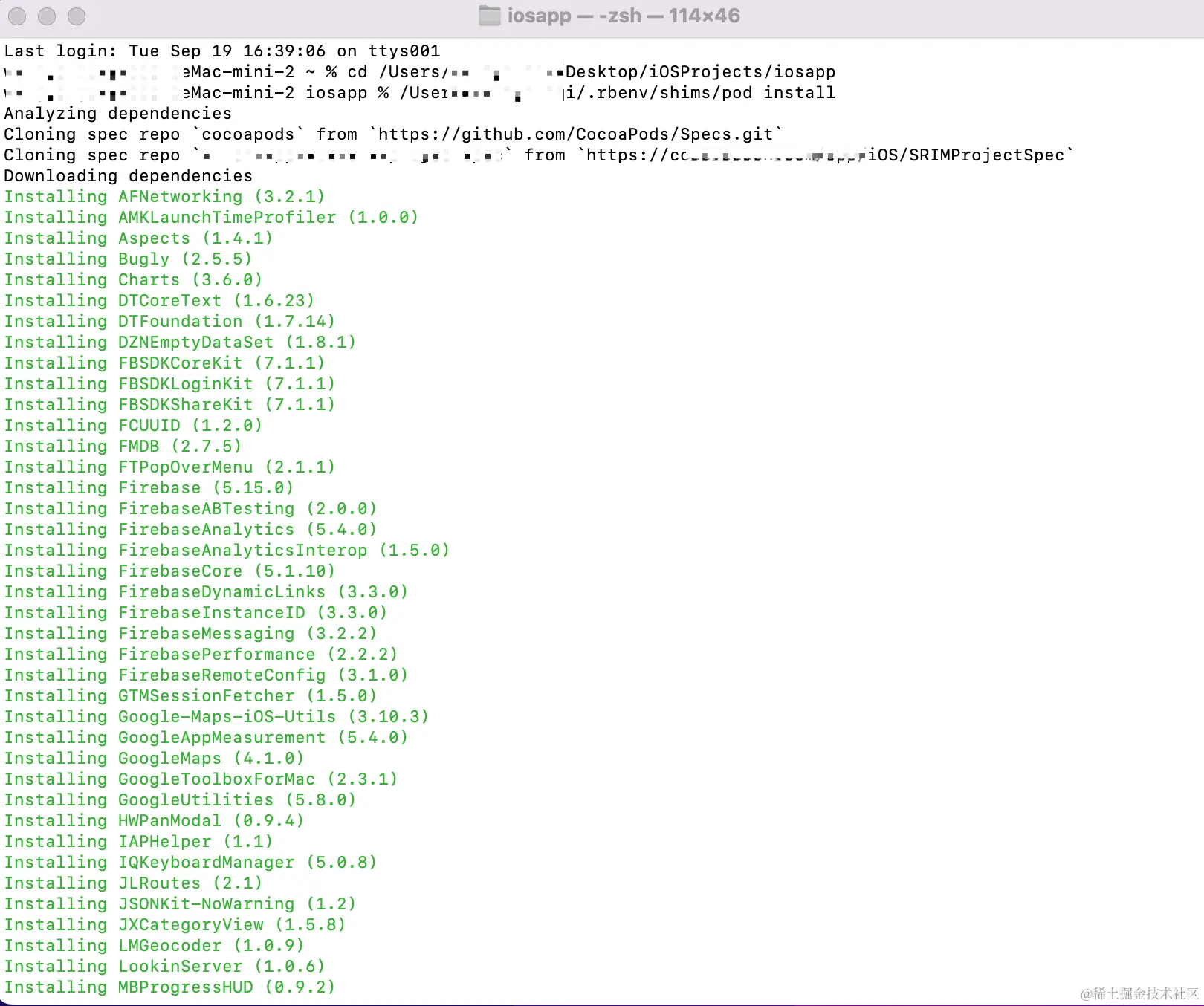Viewport: 1204px width, 1006px height.
Task: Click 'Installing JSONKit-NoWarning (1.2)' line
Action: click(181, 904)
